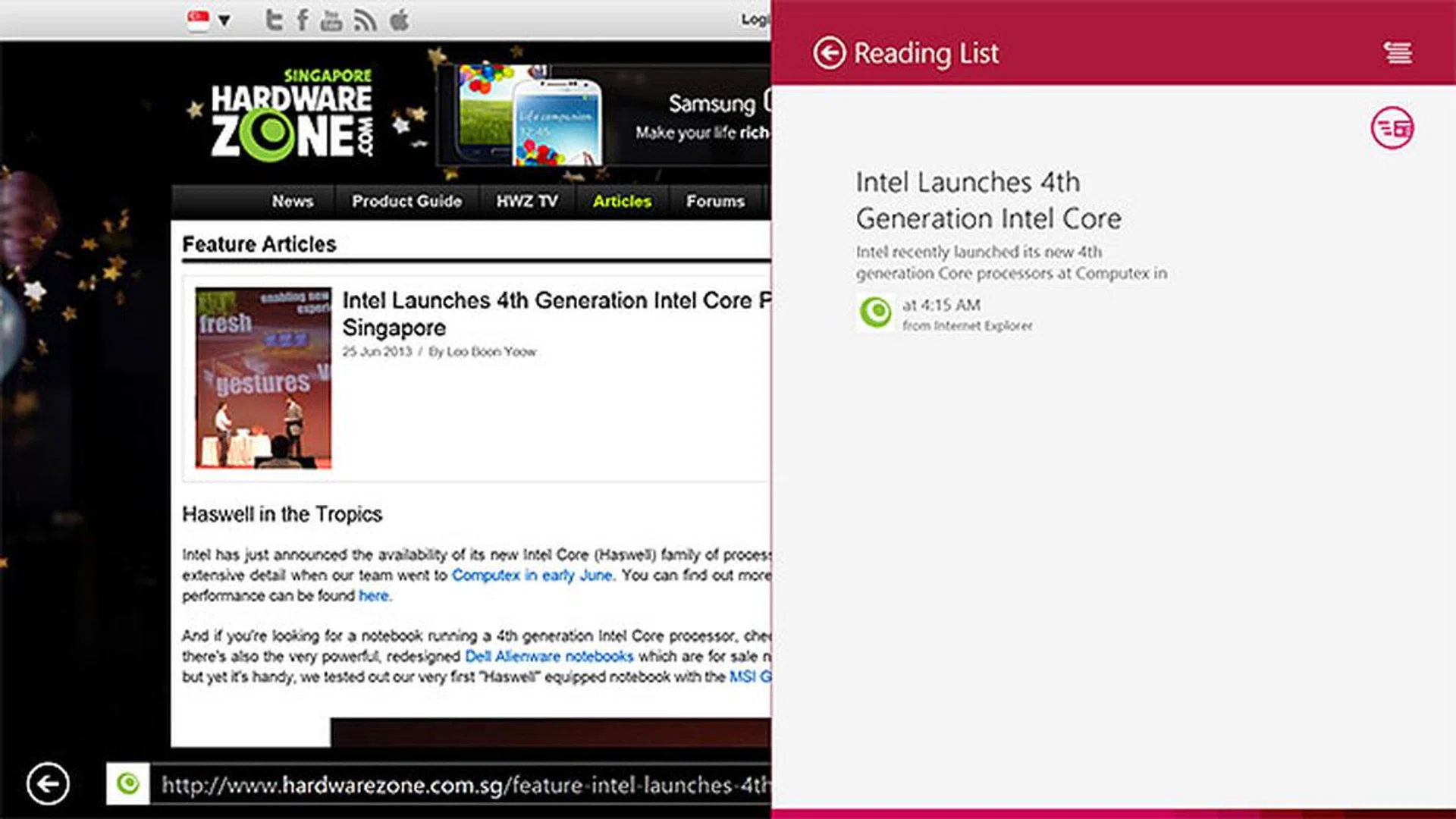This screenshot has width=1456, height=819.
Task: Click the Reading List back arrow
Action: [x=828, y=53]
